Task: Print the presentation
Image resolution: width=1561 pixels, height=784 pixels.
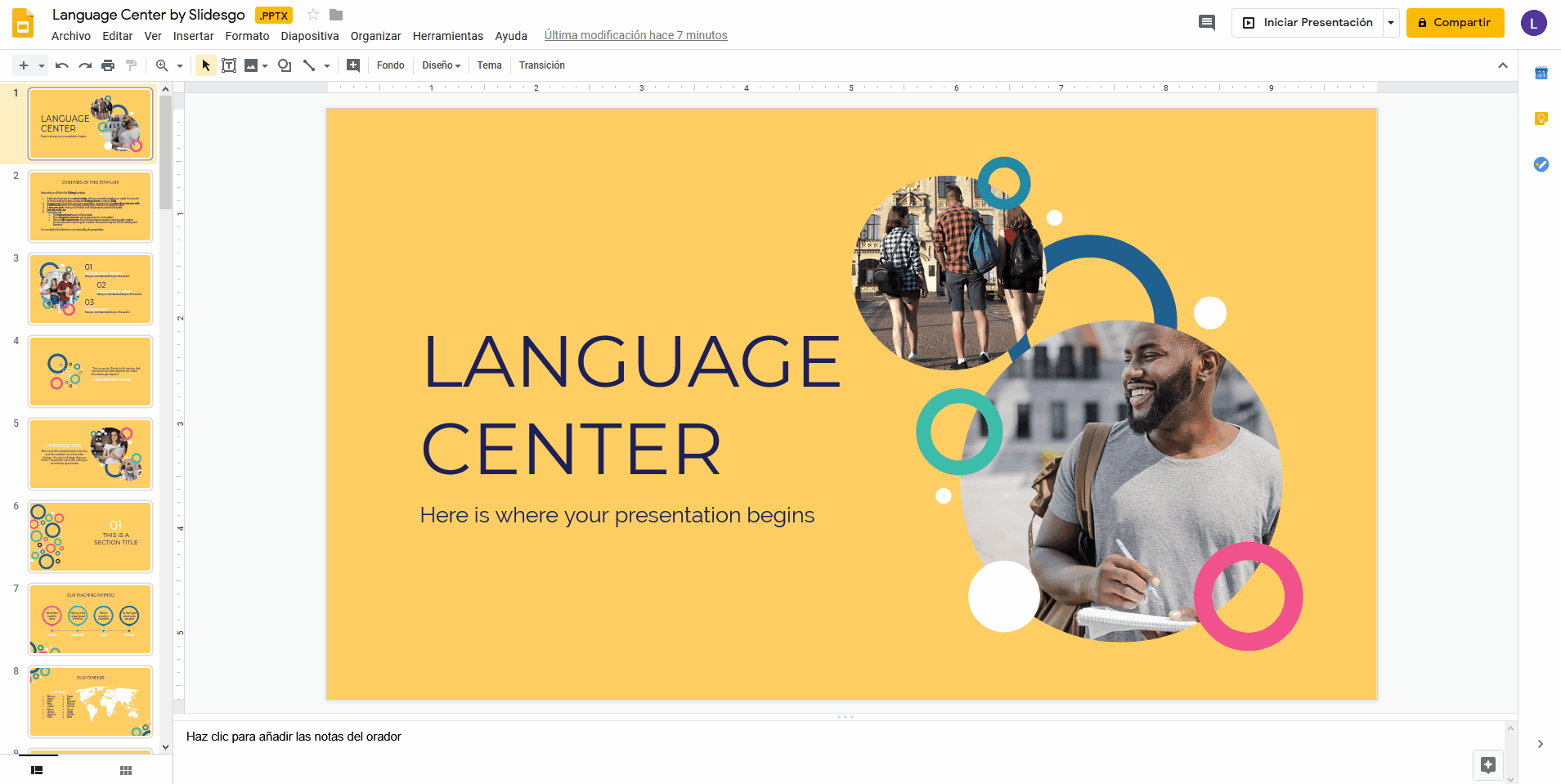Action: click(x=108, y=65)
